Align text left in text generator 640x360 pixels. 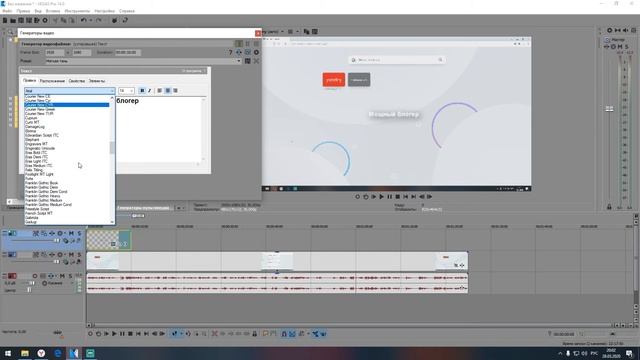coord(160,91)
